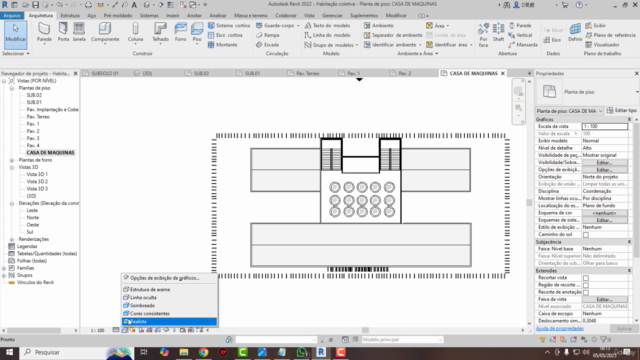Collapse the Vistas 3D tree node
This screenshot has height=360, width=640.
tap(12, 167)
